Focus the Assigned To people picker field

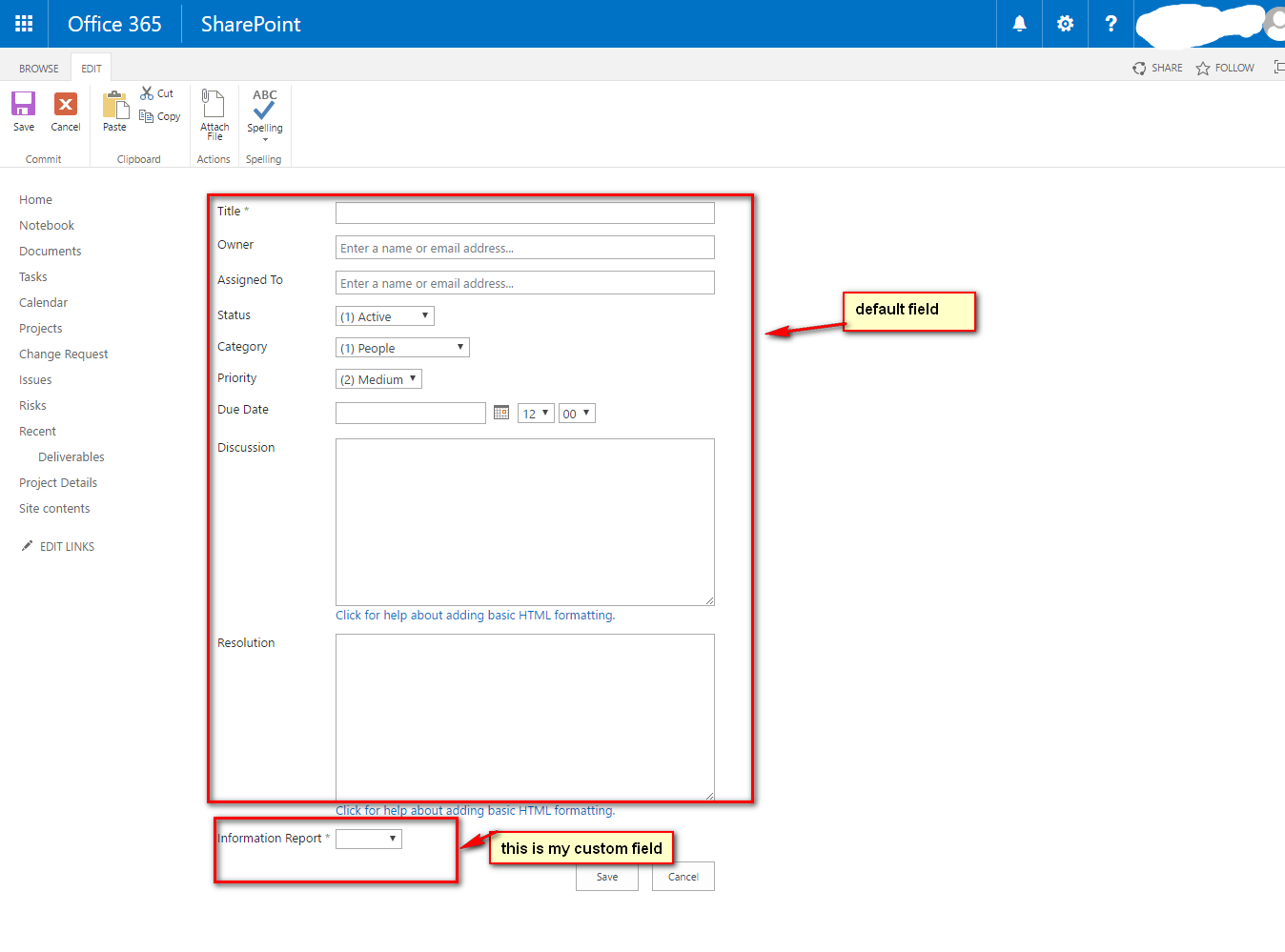tap(525, 283)
